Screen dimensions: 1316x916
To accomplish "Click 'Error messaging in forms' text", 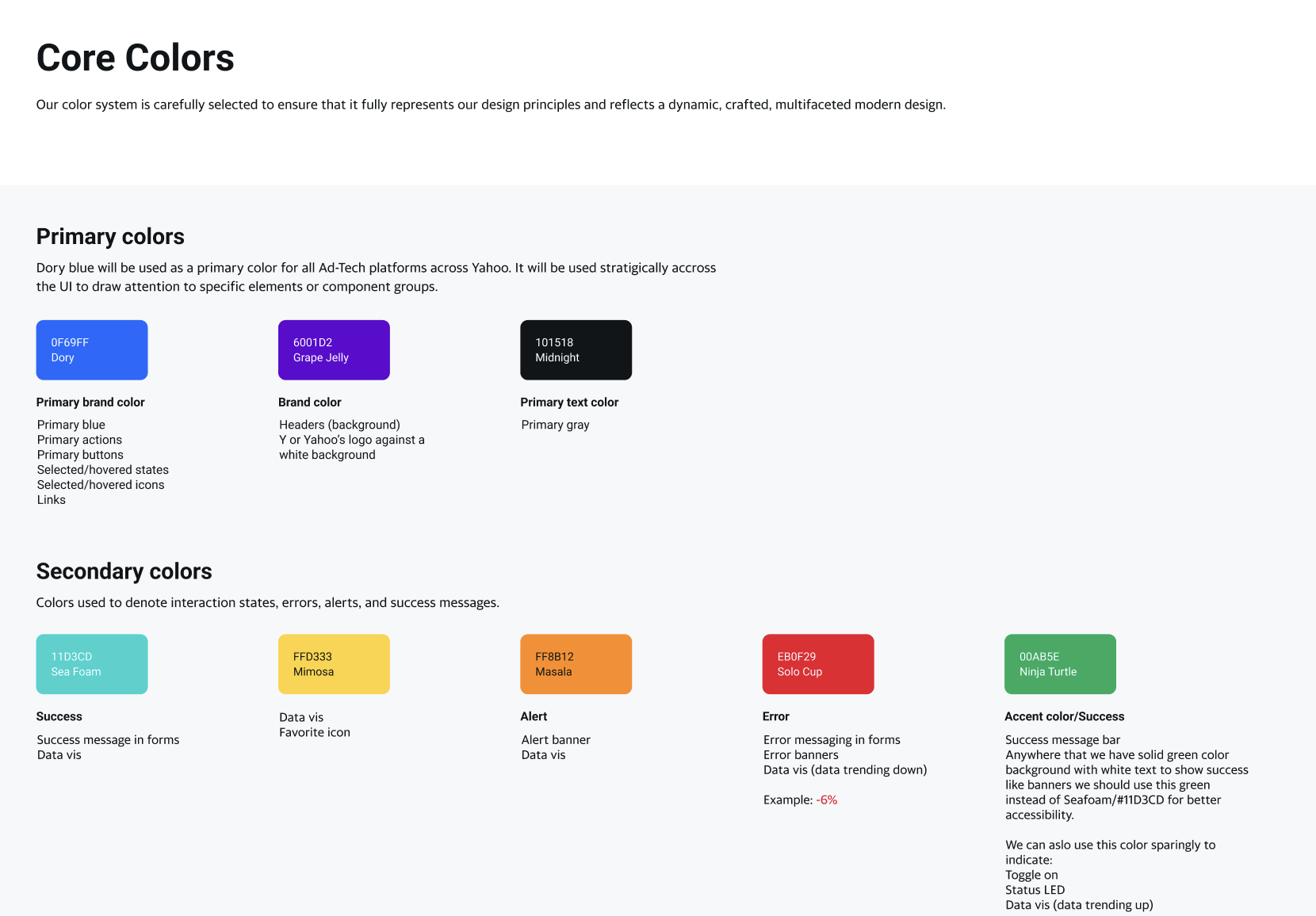I will click(832, 740).
